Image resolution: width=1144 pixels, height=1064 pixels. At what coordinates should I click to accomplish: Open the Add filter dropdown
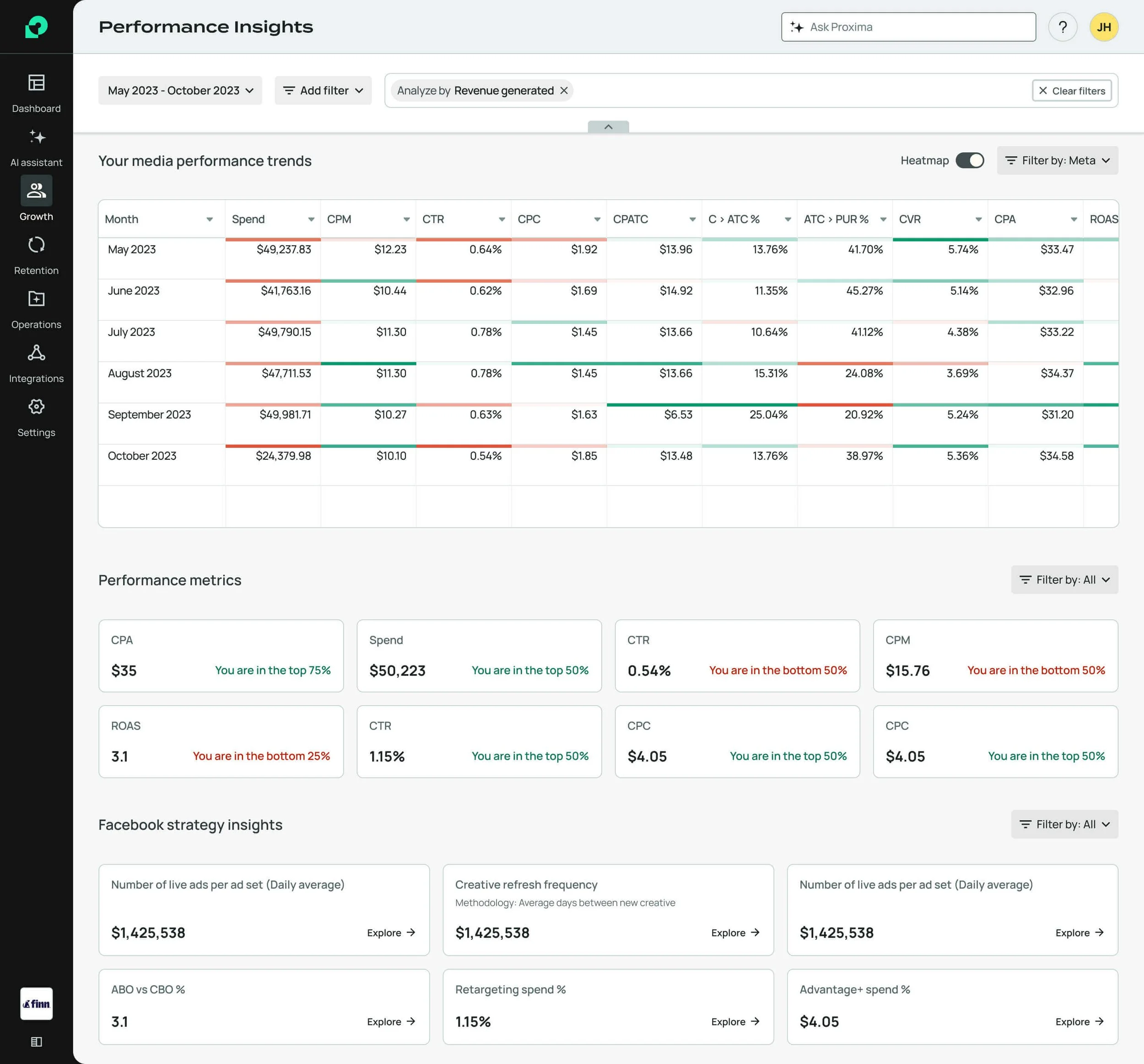323,91
